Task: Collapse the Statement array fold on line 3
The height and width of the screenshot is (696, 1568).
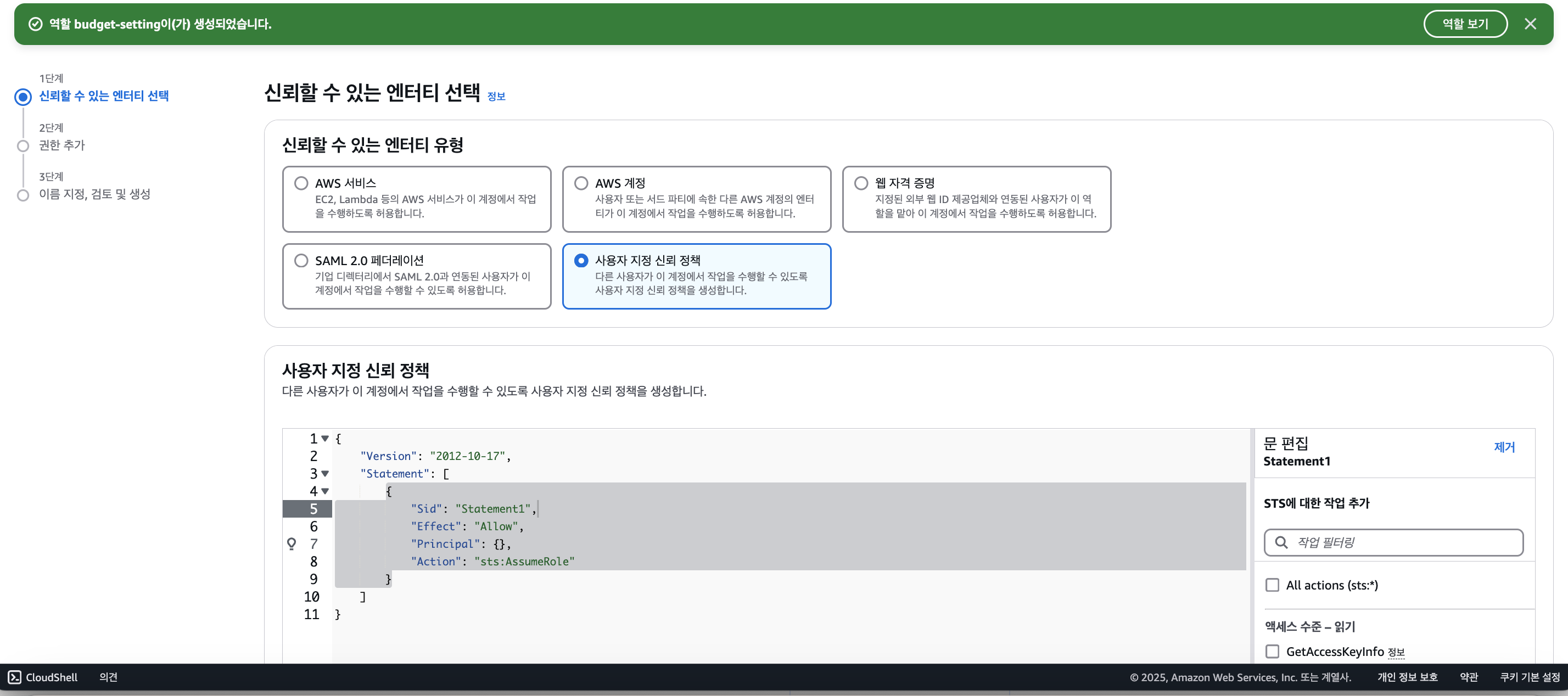Action: 325,473
